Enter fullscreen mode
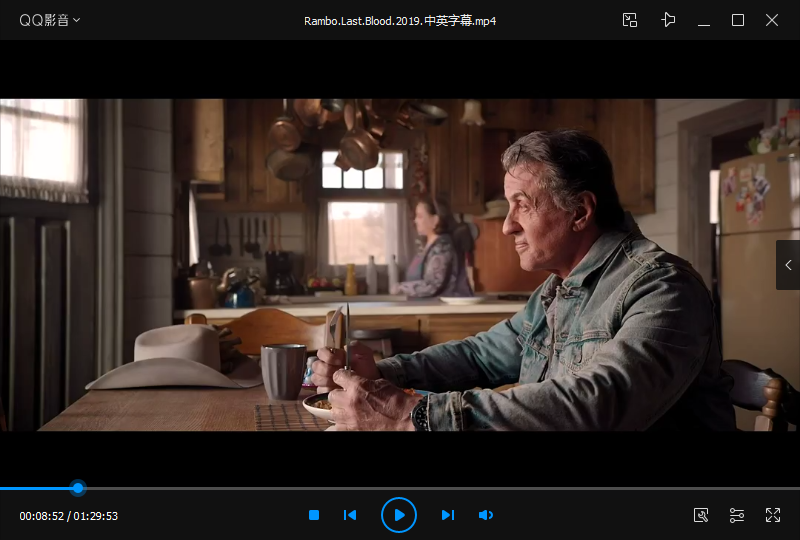Viewport: 800px width, 540px height. tap(773, 515)
